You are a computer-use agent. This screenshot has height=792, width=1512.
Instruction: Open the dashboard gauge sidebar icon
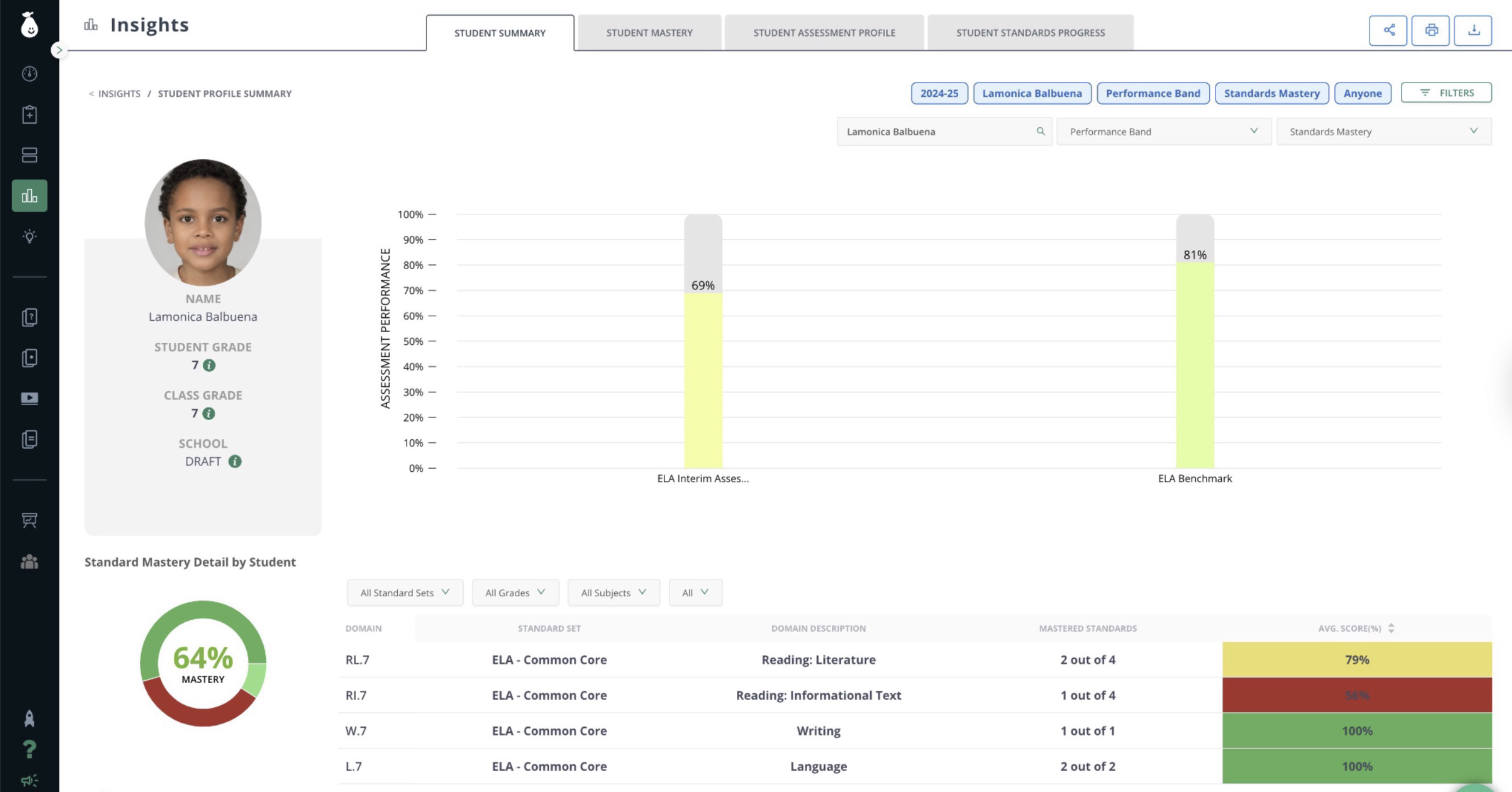click(29, 73)
